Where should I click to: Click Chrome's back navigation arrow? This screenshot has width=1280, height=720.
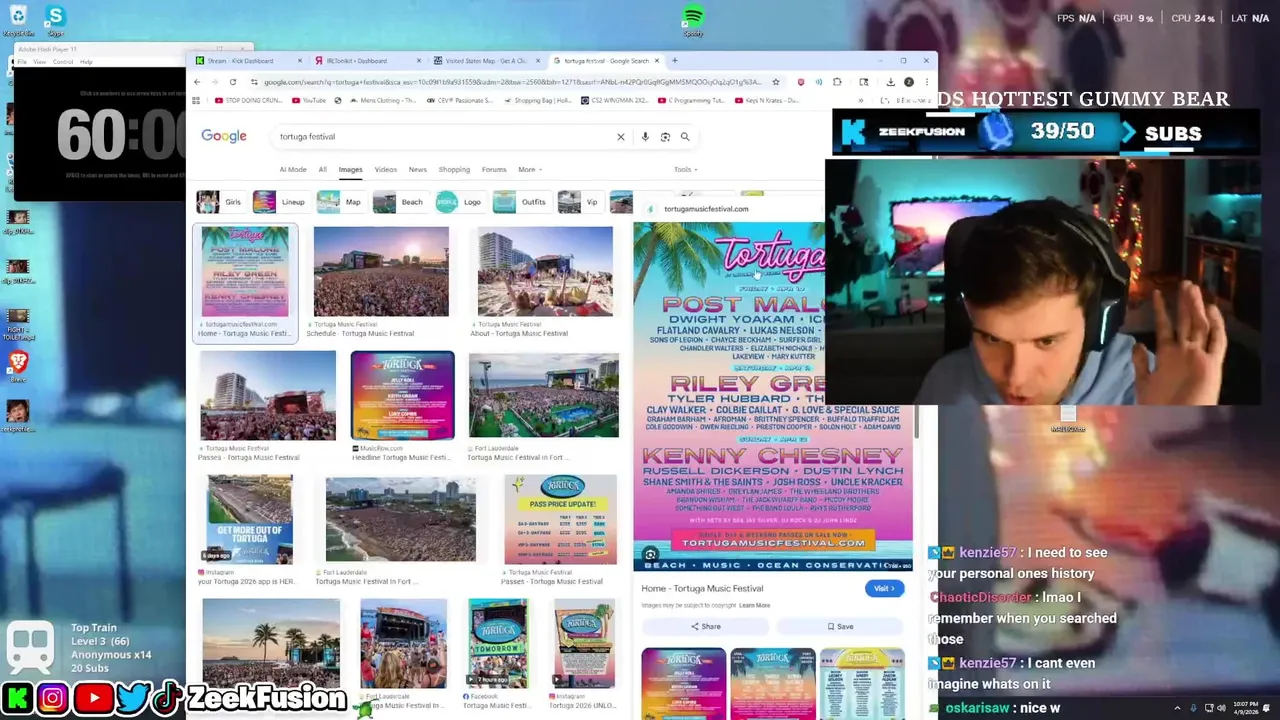[197, 82]
